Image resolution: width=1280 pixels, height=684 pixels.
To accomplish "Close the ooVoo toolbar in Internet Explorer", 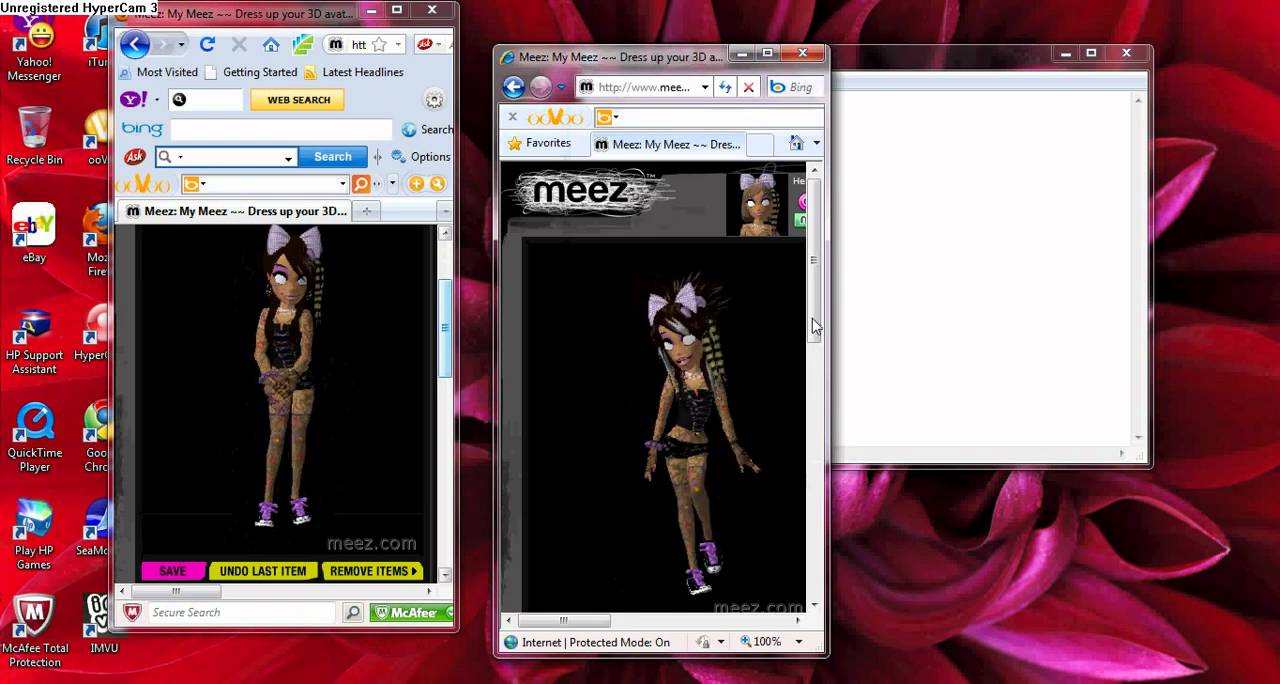I will (512, 117).
